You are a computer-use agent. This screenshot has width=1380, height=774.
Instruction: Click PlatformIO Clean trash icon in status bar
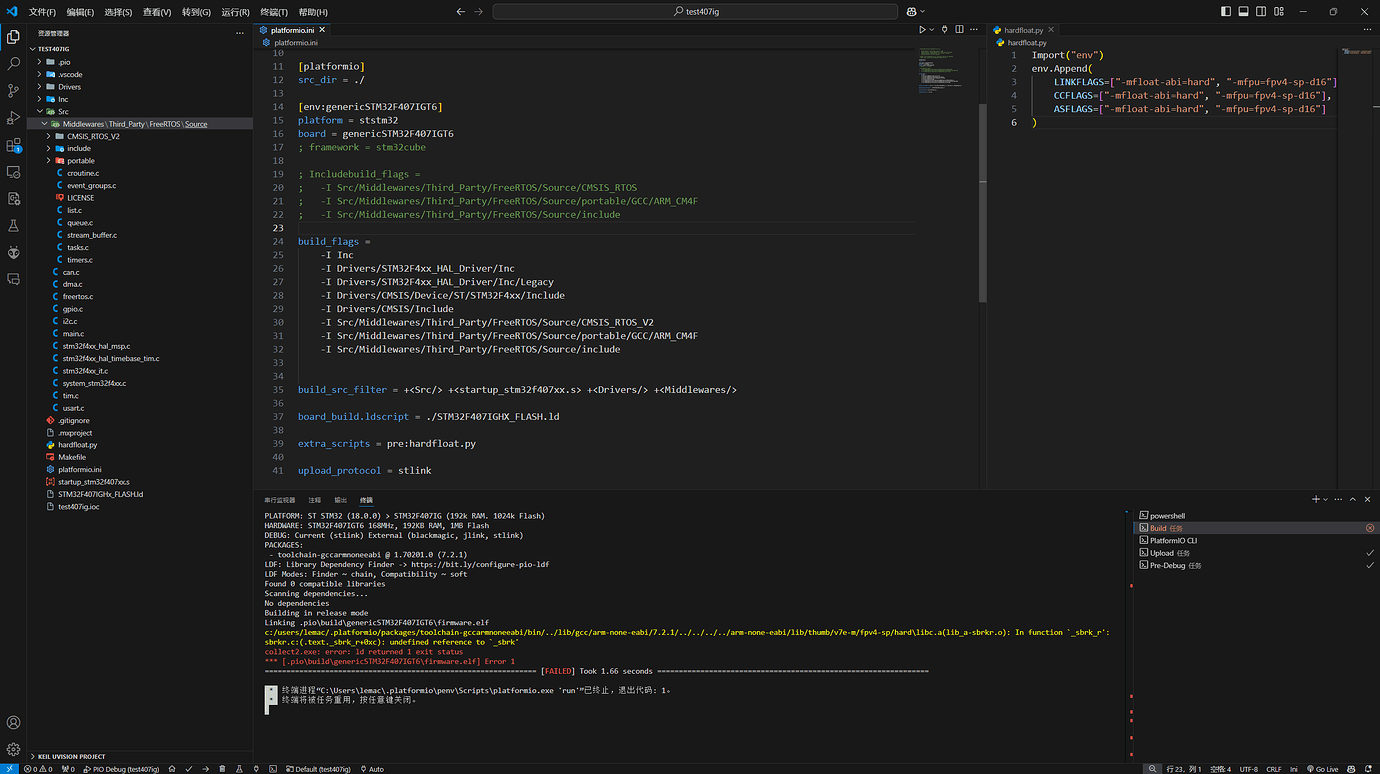click(222, 769)
